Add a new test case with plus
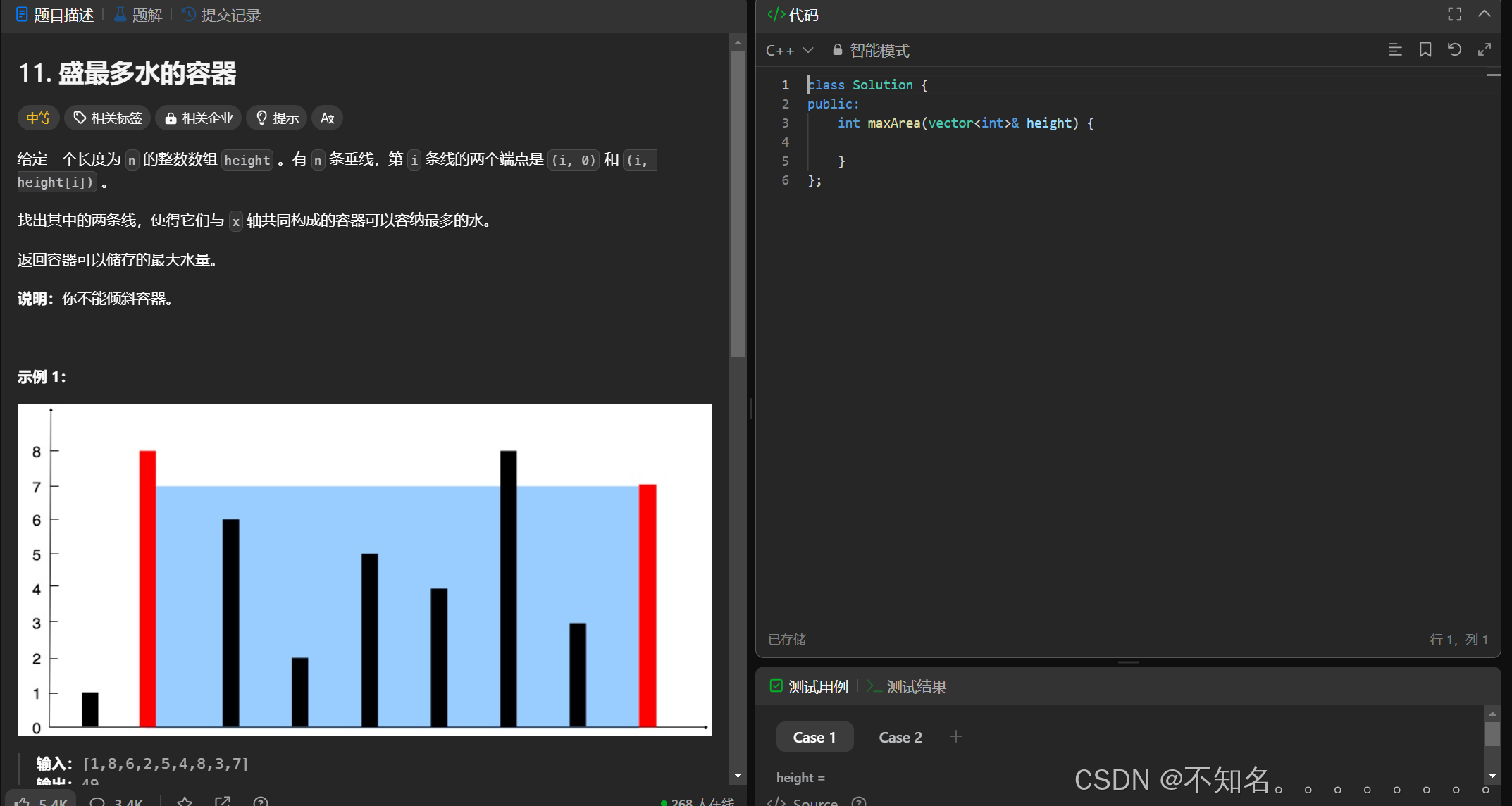The height and width of the screenshot is (806, 1512). click(955, 736)
